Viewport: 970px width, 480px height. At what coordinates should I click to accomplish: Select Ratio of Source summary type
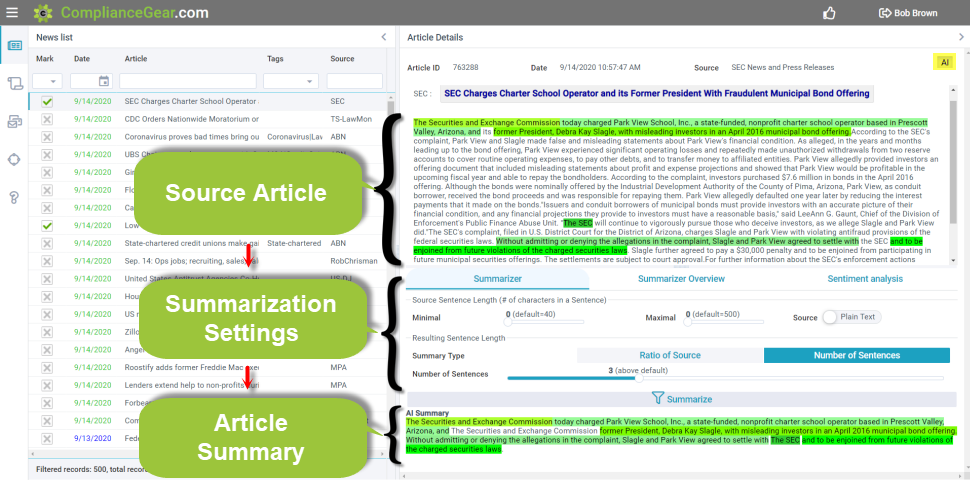[x=670, y=356]
